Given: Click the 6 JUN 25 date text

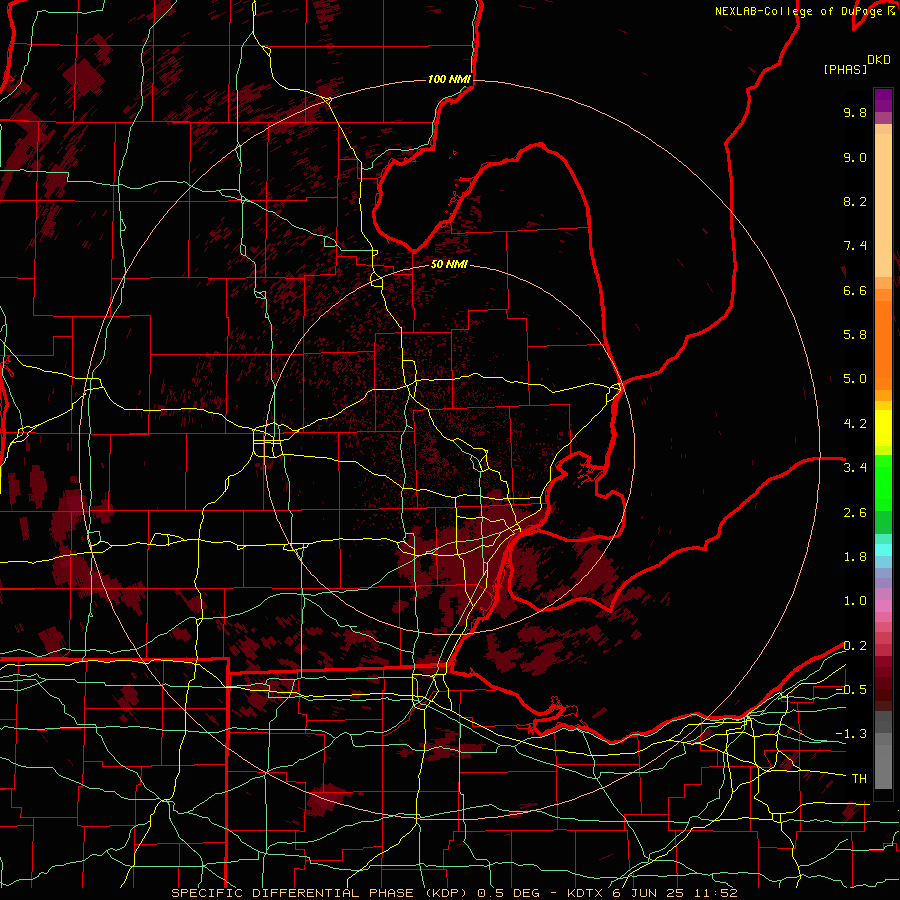Looking at the screenshot, I should click(x=647, y=893).
